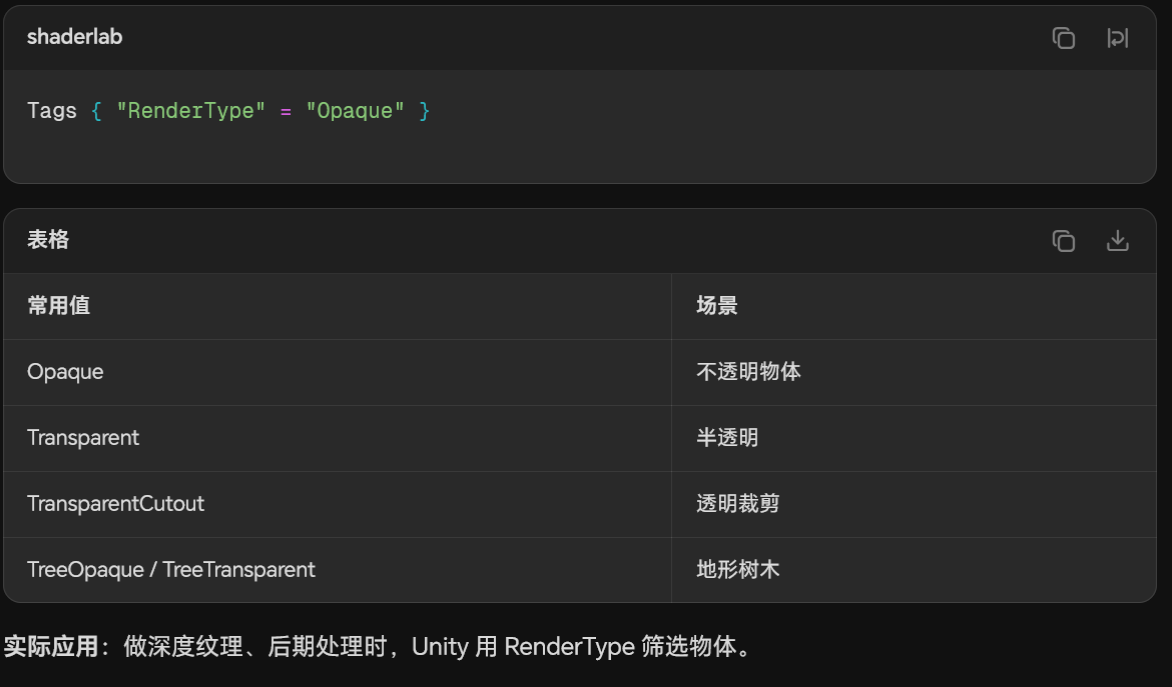The height and width of the screenshot is (687, 1172).
Task: Click the duplicate-squares icon on the code card
Action: [1064, 37]
